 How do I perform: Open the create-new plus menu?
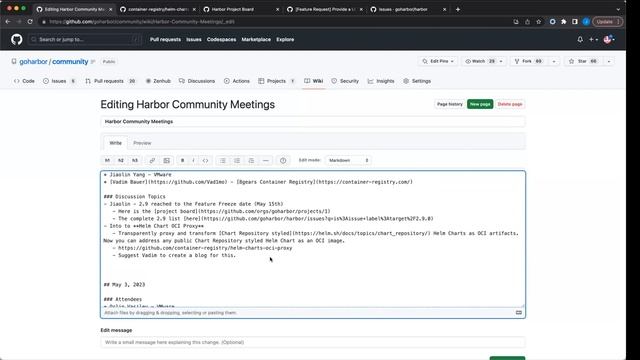593,40
